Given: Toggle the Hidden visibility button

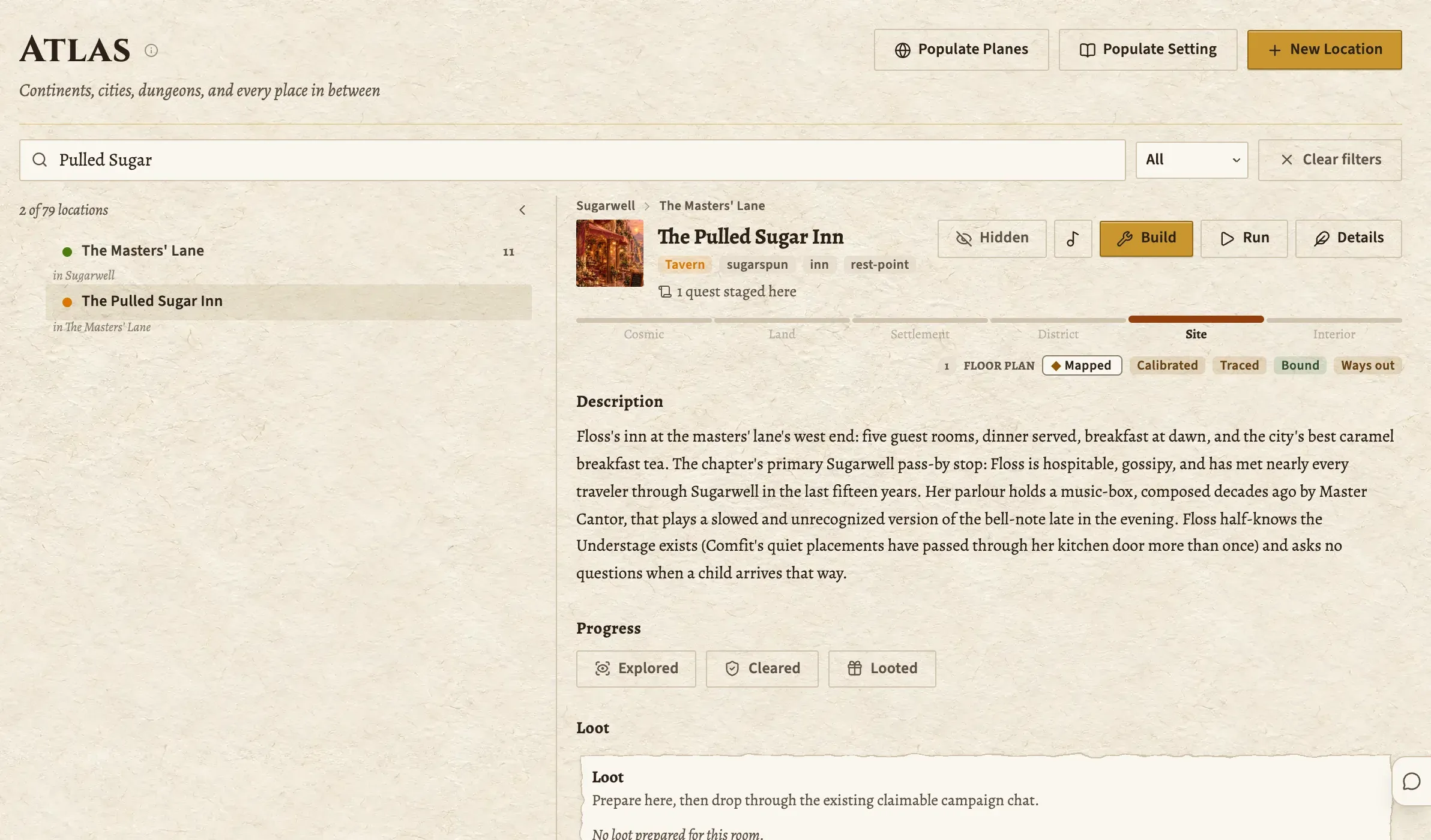Looking at the screenshot, I should [x=992, y=238].
